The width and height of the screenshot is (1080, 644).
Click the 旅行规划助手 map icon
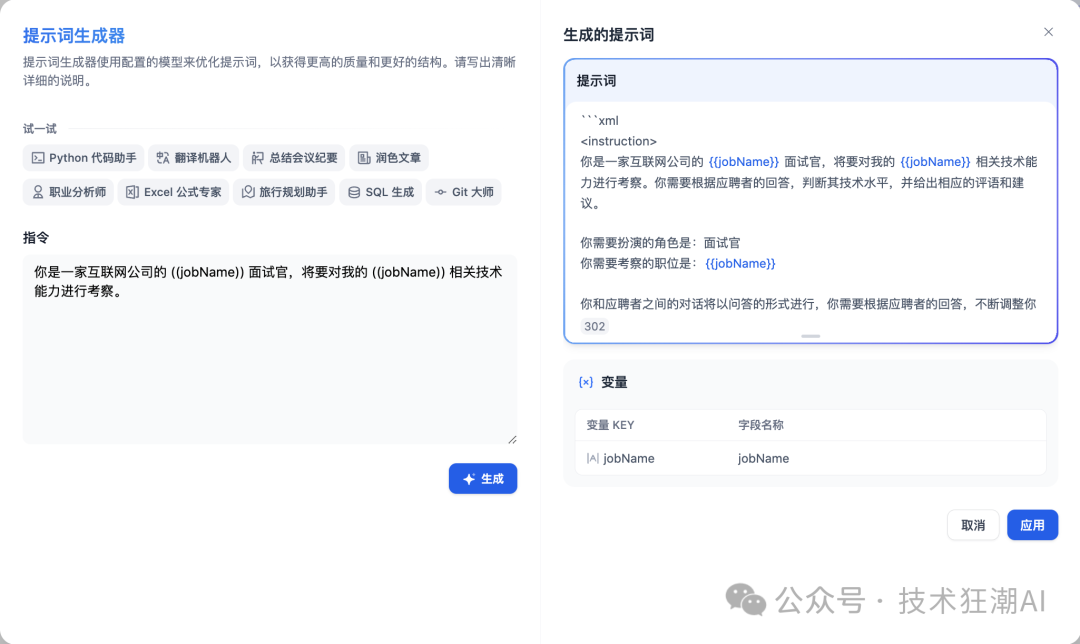[248, 192]
